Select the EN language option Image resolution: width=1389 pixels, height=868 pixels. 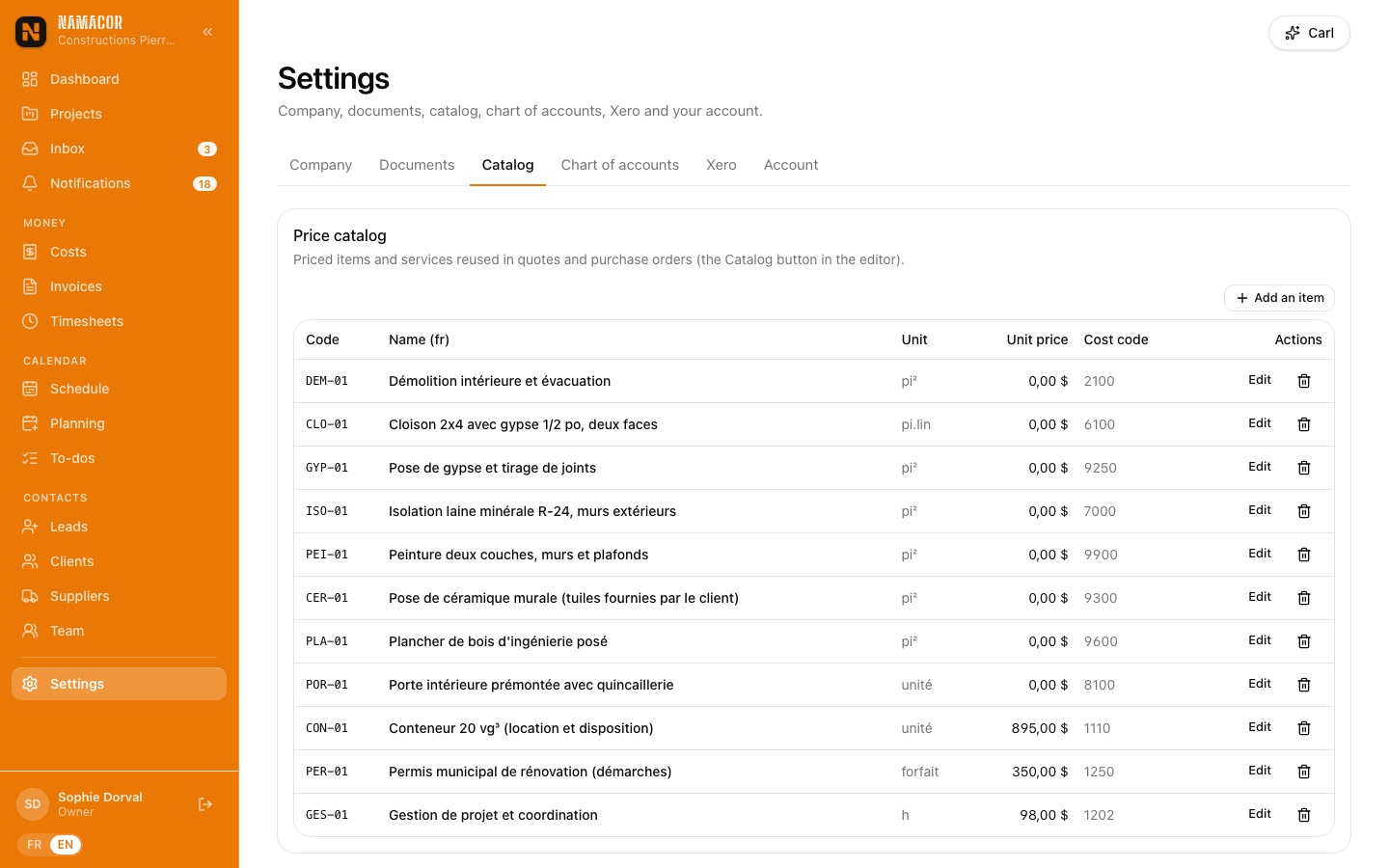click(66, 845)
